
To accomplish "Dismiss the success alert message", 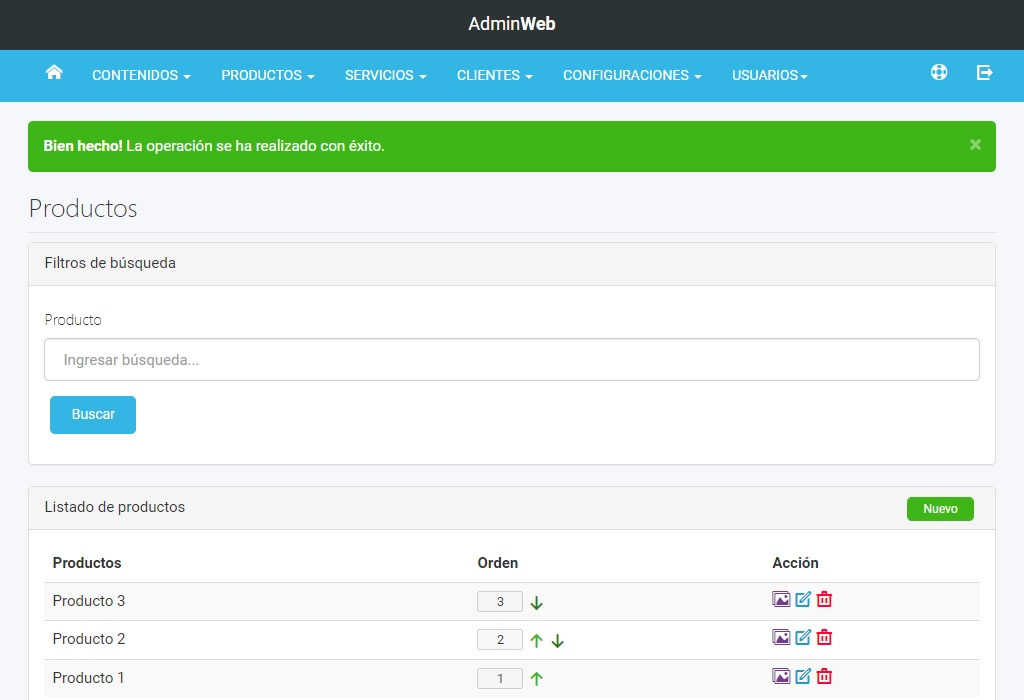I will point(975,144).
